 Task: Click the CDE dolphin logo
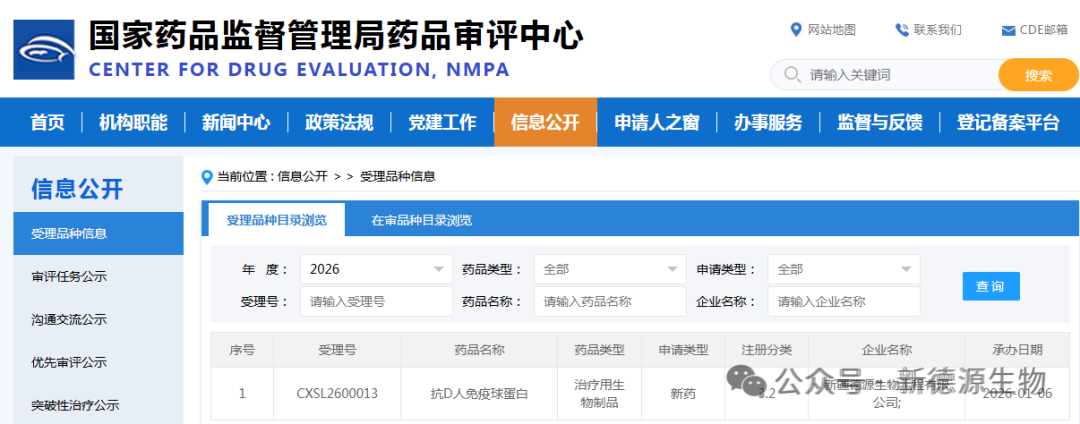44,50
